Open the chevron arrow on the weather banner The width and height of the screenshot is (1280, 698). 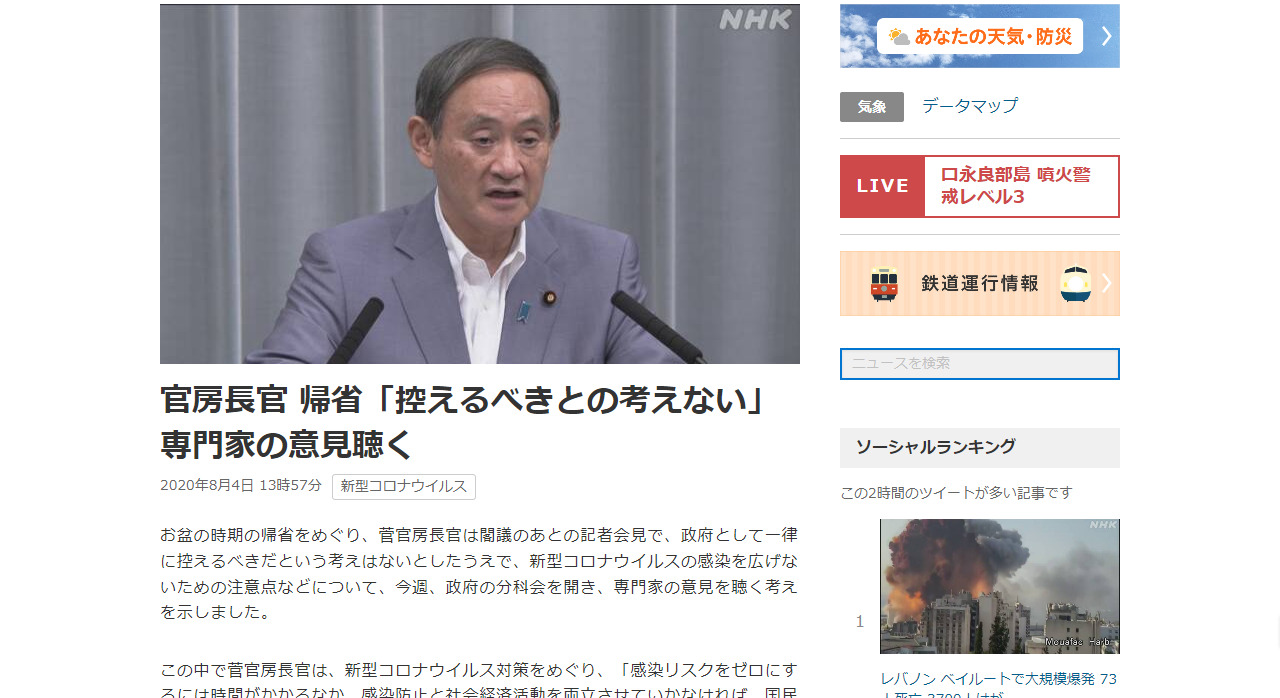[1106, 36]
